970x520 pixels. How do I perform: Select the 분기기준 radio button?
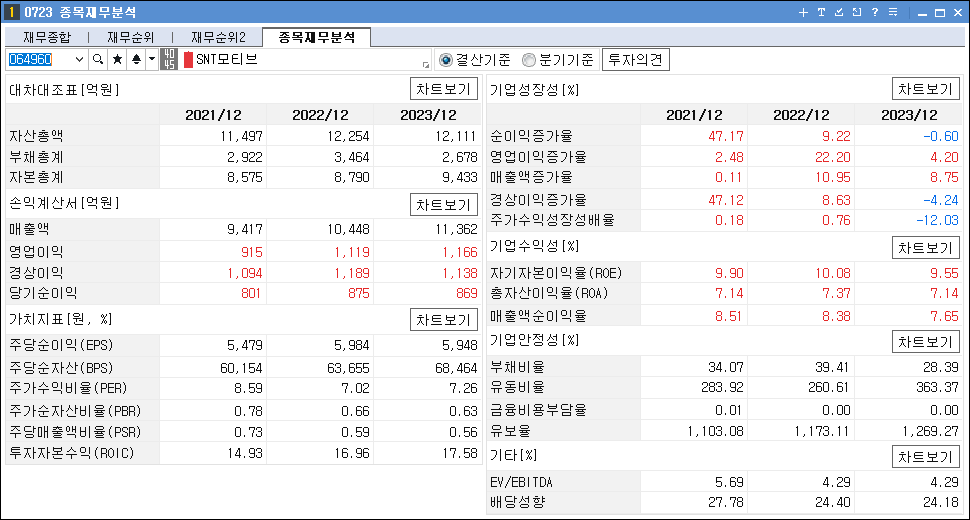click(x=528, y=60)
